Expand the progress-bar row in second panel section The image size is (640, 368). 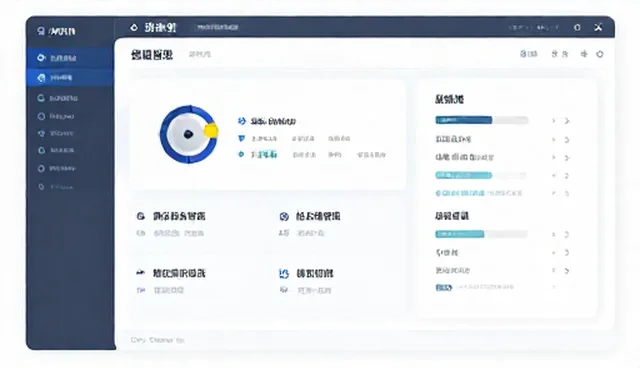(567, 235)
